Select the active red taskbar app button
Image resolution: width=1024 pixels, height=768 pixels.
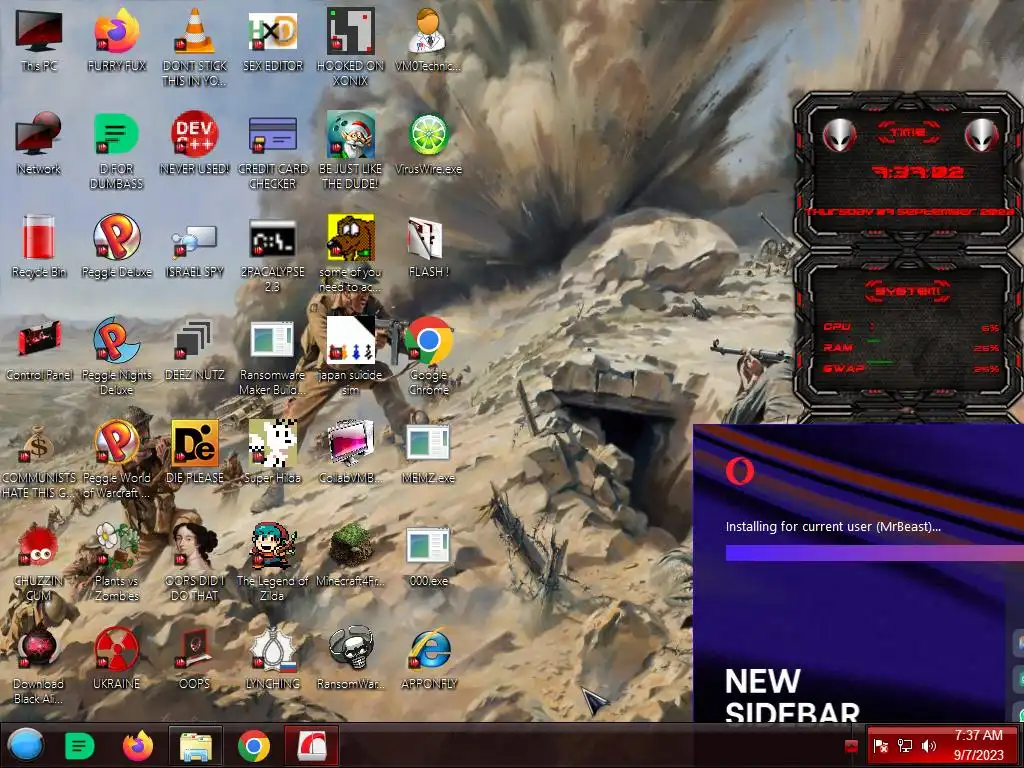pyautogui.click(x=312, y=745)
